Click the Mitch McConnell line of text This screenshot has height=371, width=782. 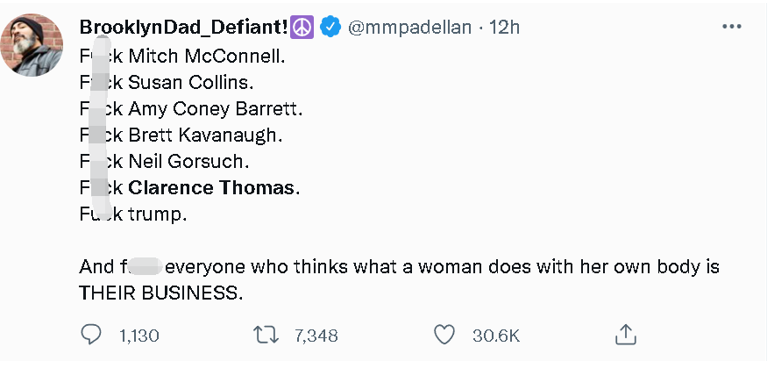(x=182, y=56)
